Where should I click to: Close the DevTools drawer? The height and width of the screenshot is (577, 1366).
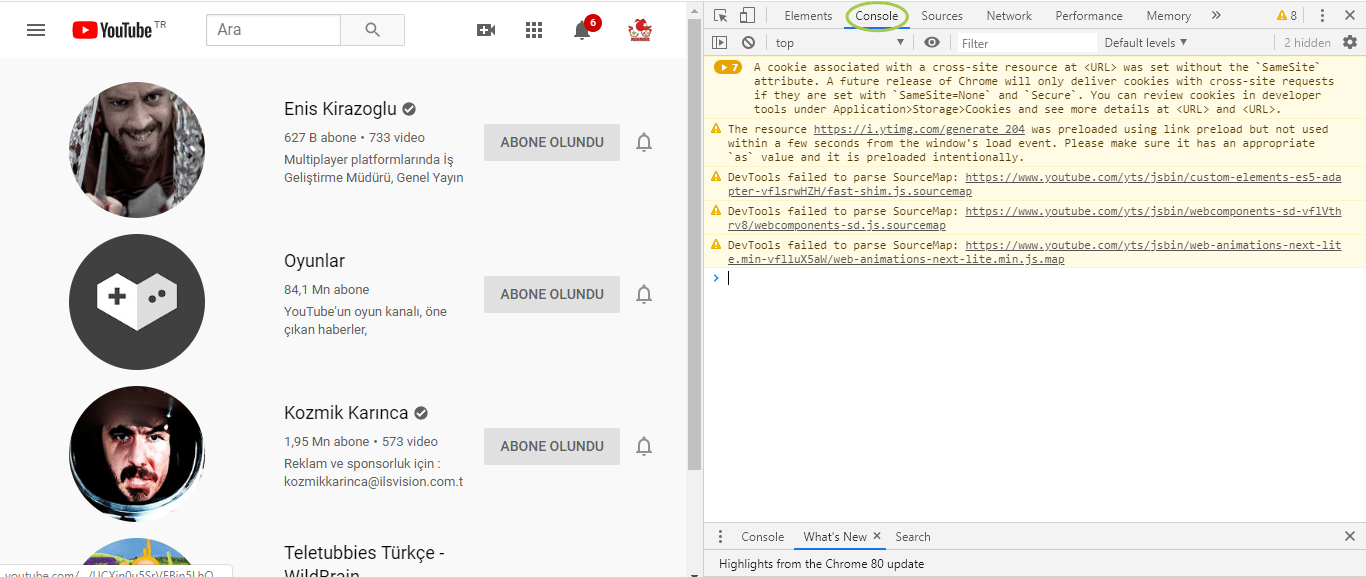click(1349, 536)
